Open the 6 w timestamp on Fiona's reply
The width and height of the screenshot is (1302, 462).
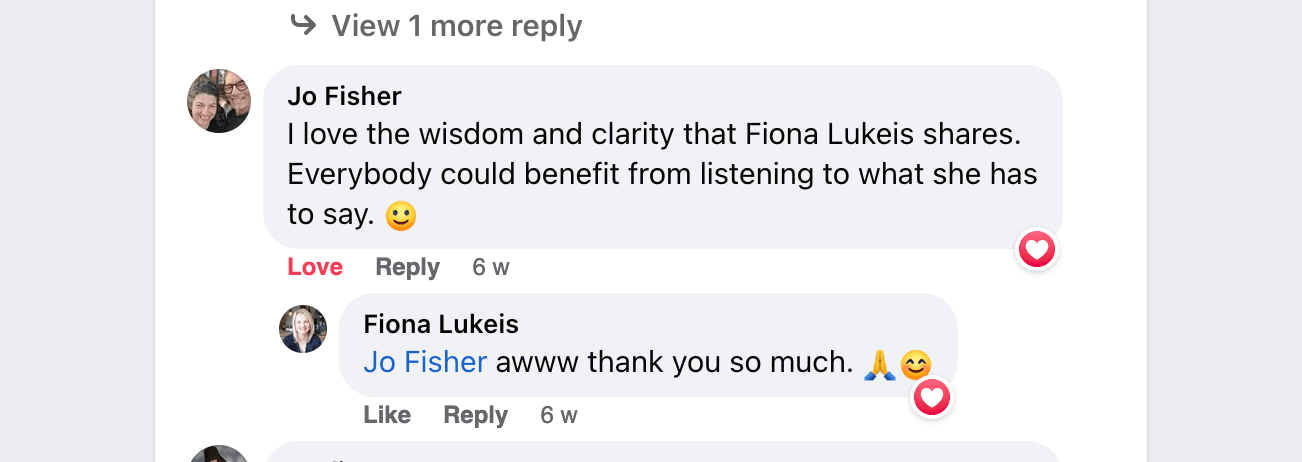click(559, 415)
